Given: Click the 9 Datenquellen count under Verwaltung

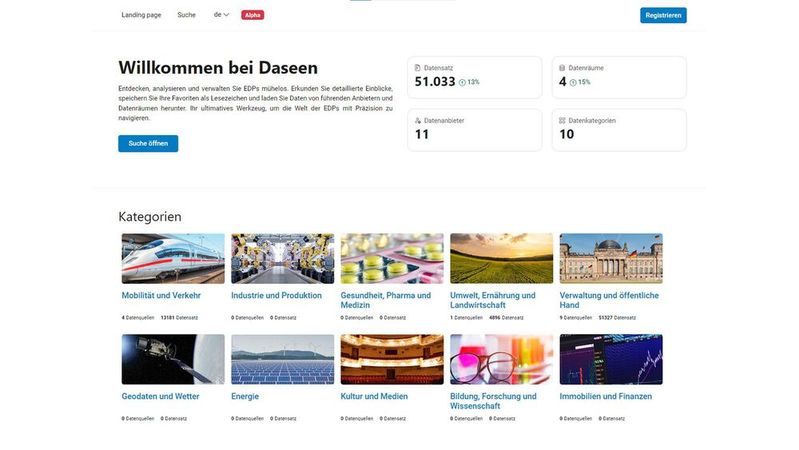Looking at the screenshot, I should [576, 318].
